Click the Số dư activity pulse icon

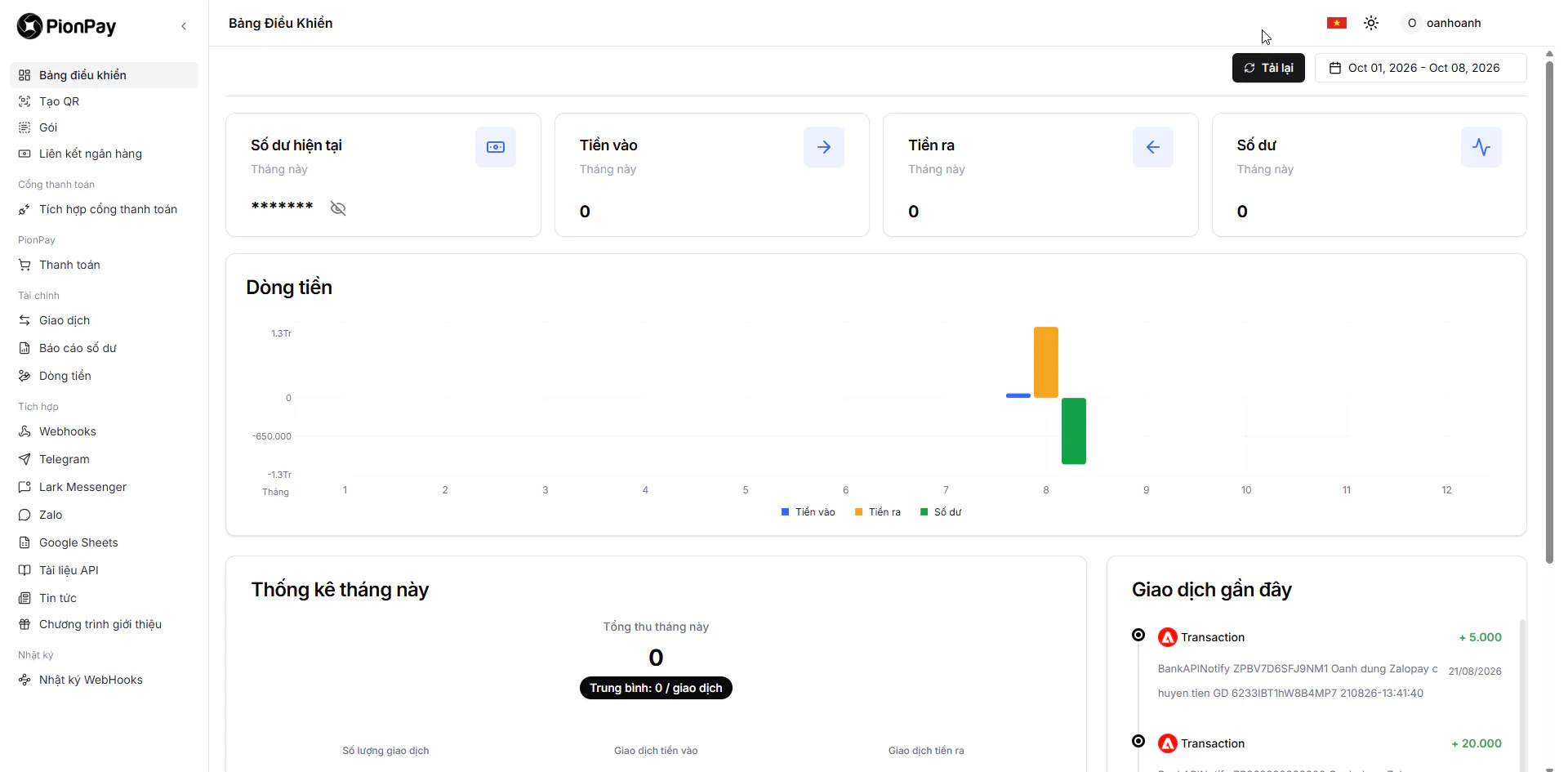click(x=1481, y=147)
